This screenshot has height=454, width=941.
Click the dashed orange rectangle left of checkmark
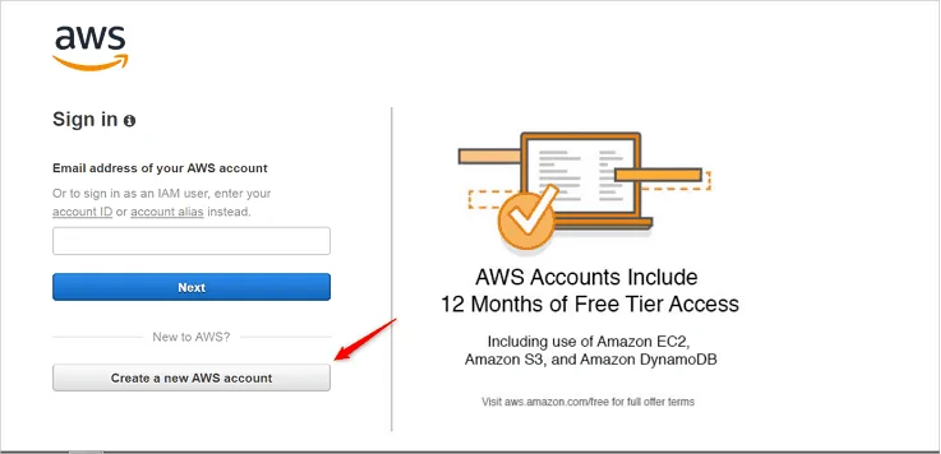click(x=486, y=199)
